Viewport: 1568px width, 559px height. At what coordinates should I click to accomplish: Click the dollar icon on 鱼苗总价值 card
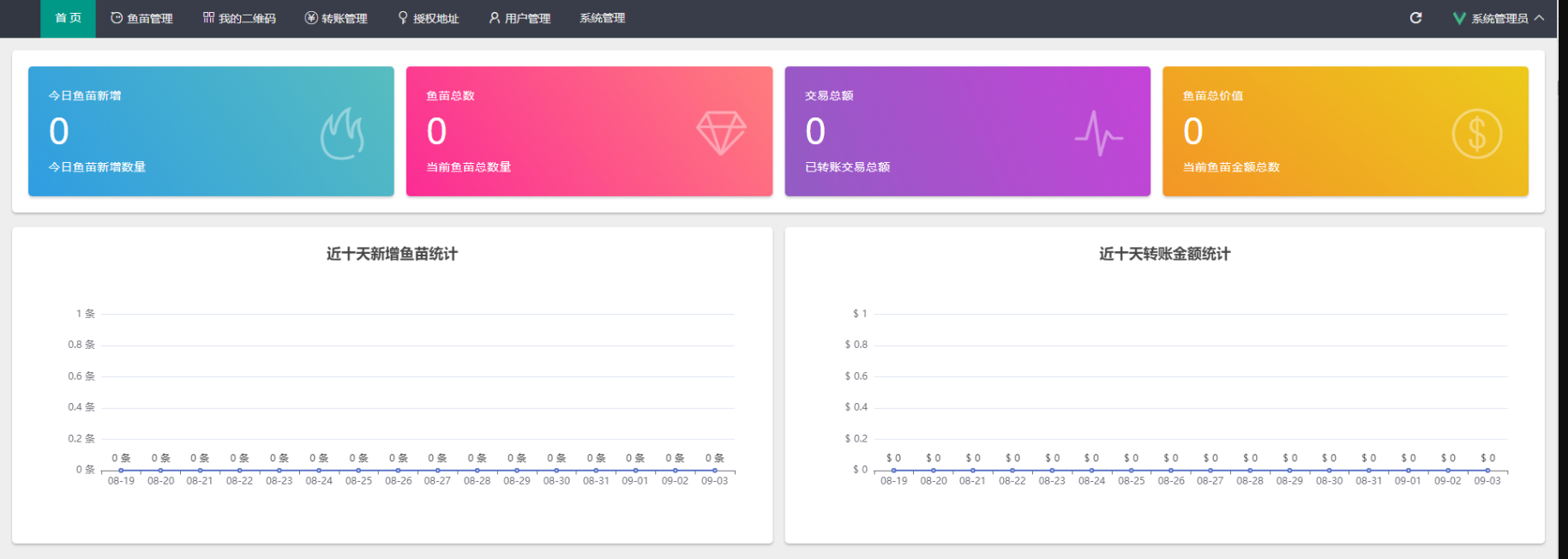click(1476, 134)
